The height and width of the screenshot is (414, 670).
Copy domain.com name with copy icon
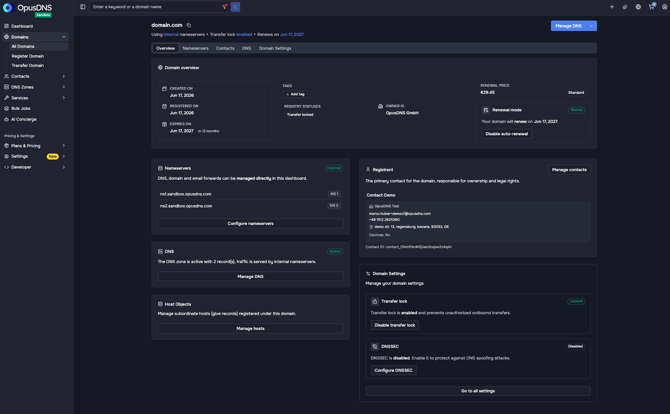[x=189, y=25]
